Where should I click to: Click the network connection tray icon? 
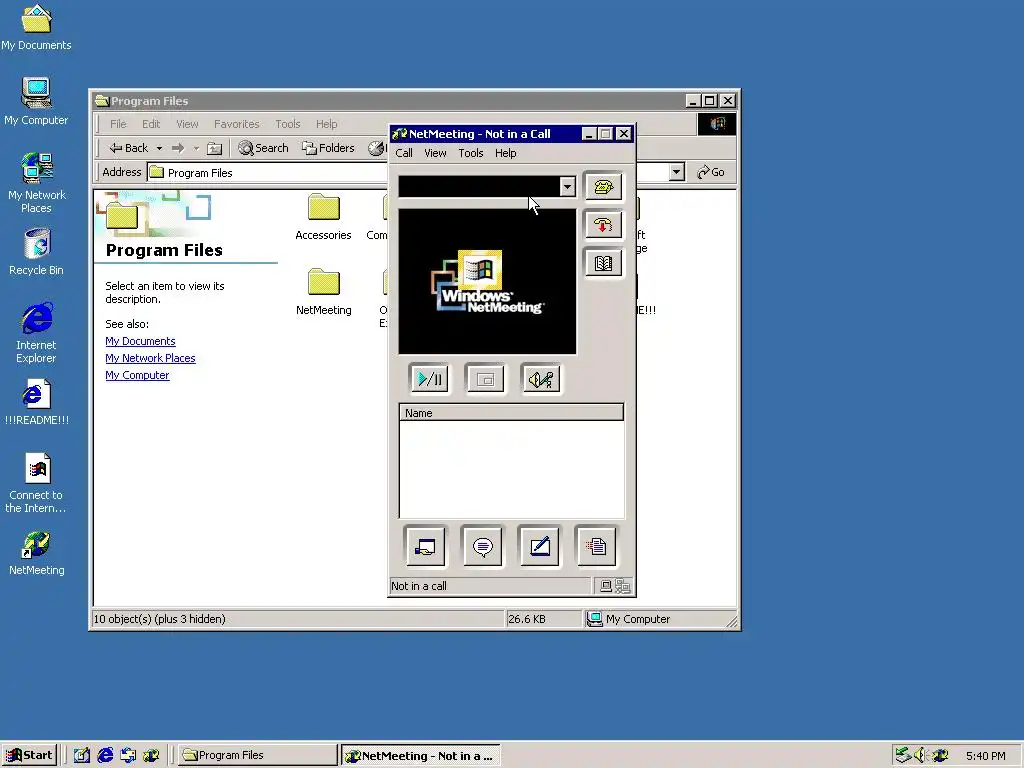point(903,756)
